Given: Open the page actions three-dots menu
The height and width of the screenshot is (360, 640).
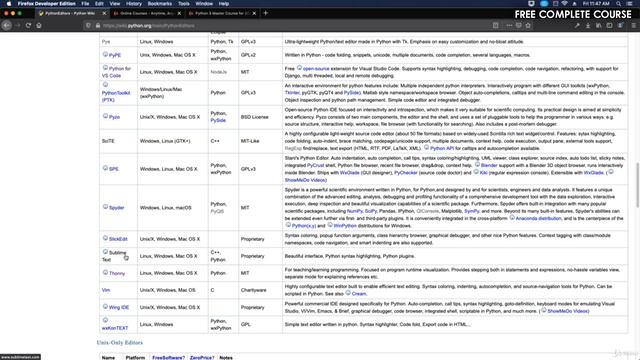Looking at the screenshot, I should [x=509, y=25].
